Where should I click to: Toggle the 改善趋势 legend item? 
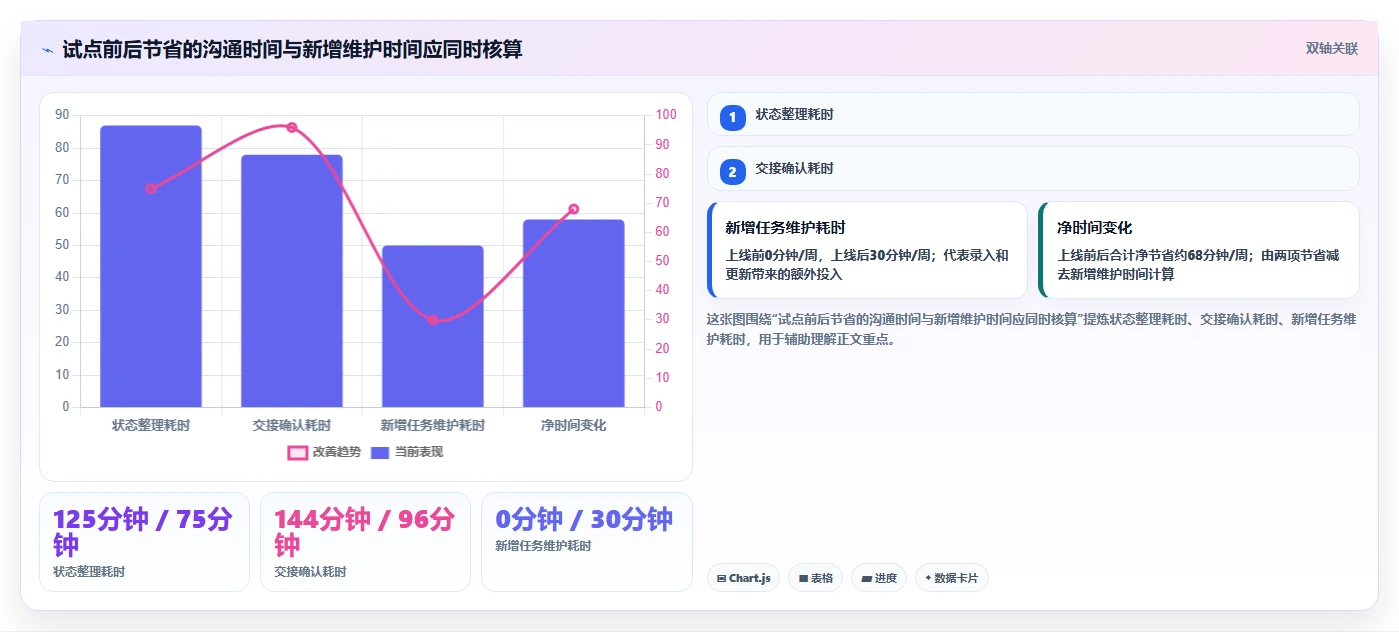[x=324, y=452]
